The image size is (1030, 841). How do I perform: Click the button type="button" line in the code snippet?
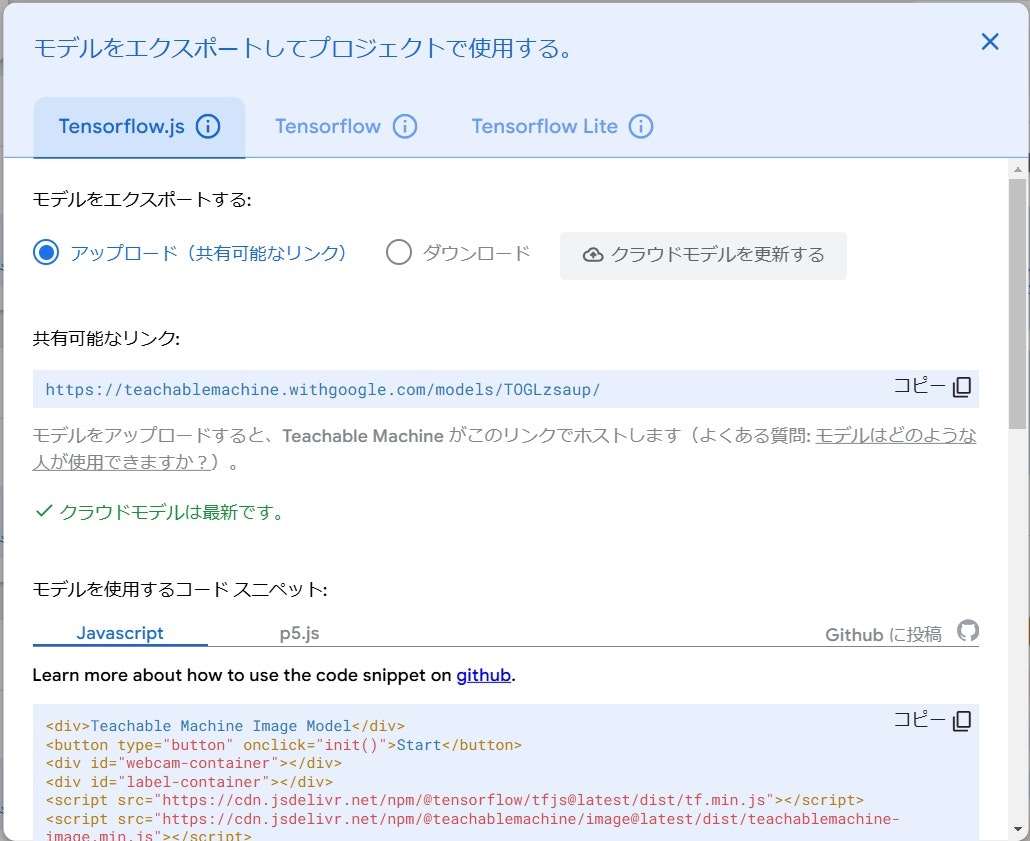(284, 745)
